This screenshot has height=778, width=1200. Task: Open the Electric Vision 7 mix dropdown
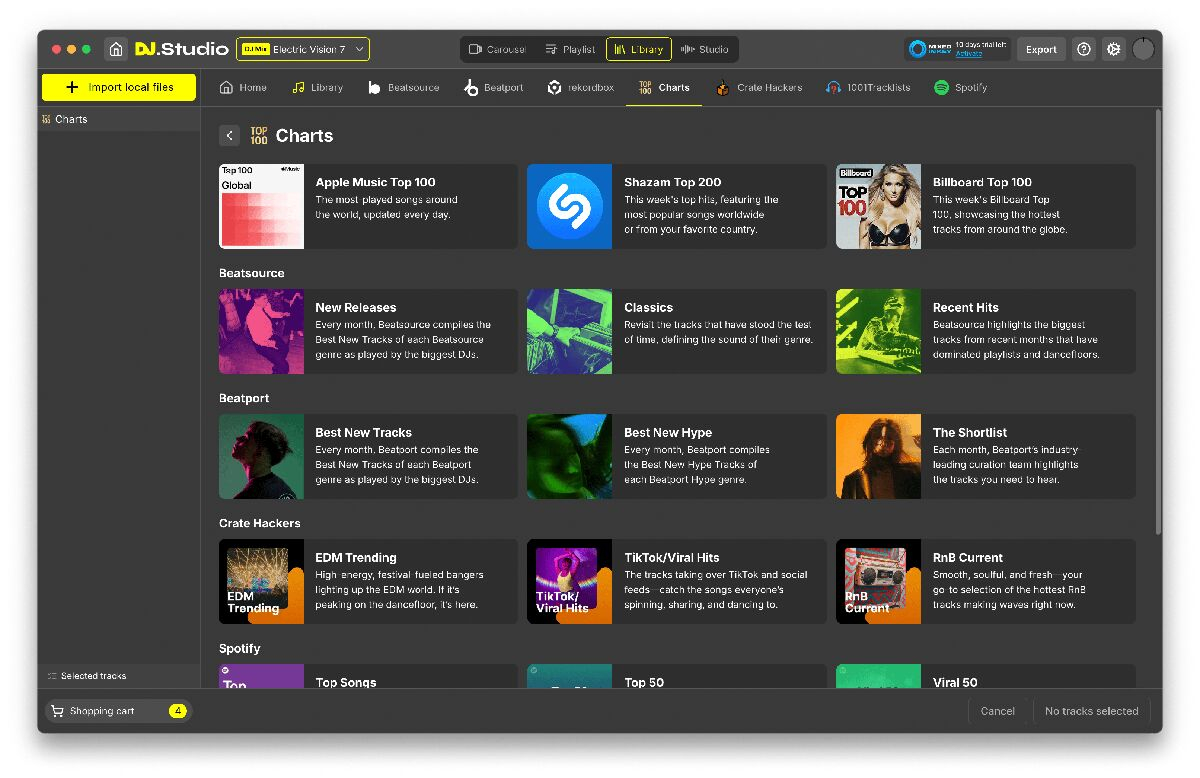pyautogui.click(x=303, y=49)
